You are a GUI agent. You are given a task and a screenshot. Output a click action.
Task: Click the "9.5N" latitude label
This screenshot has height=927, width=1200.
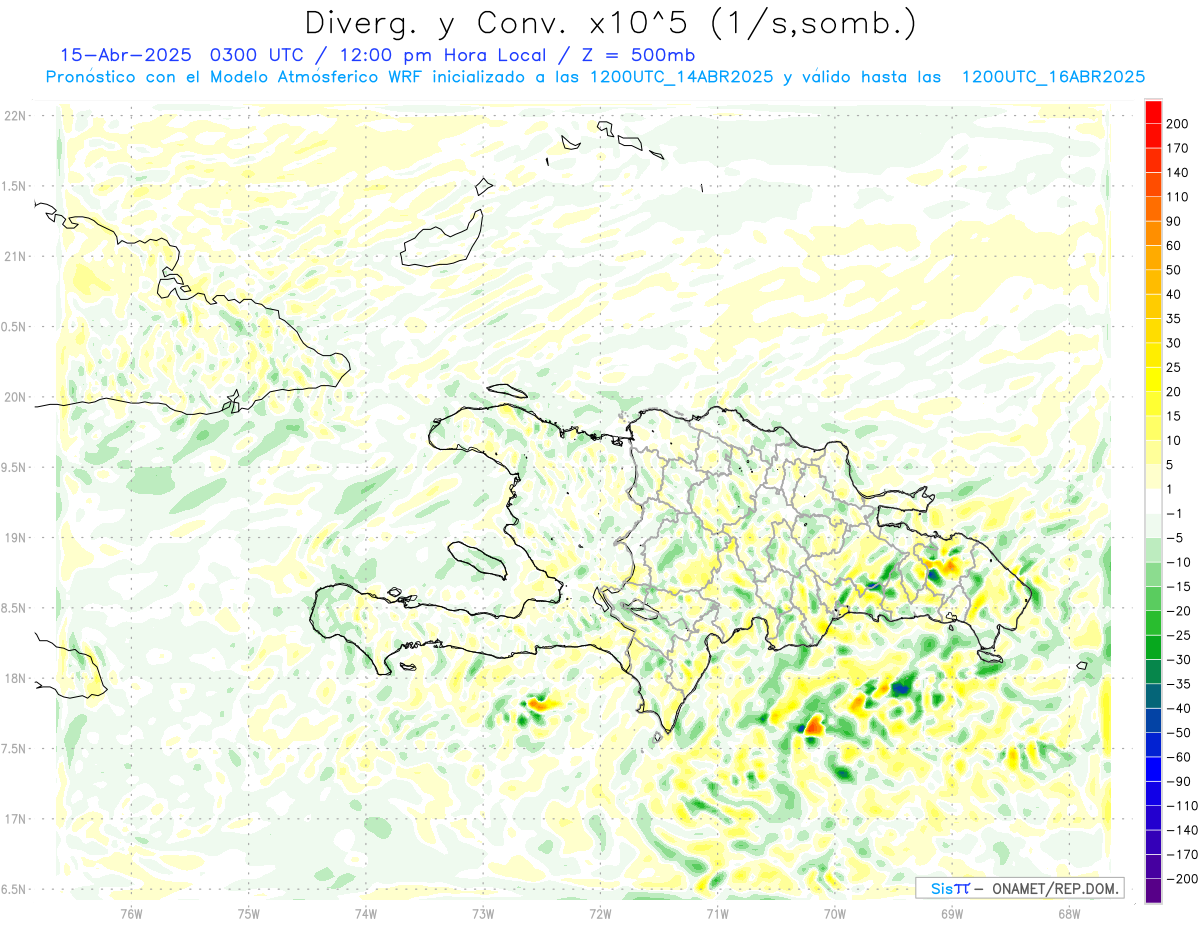click(14, 467)
